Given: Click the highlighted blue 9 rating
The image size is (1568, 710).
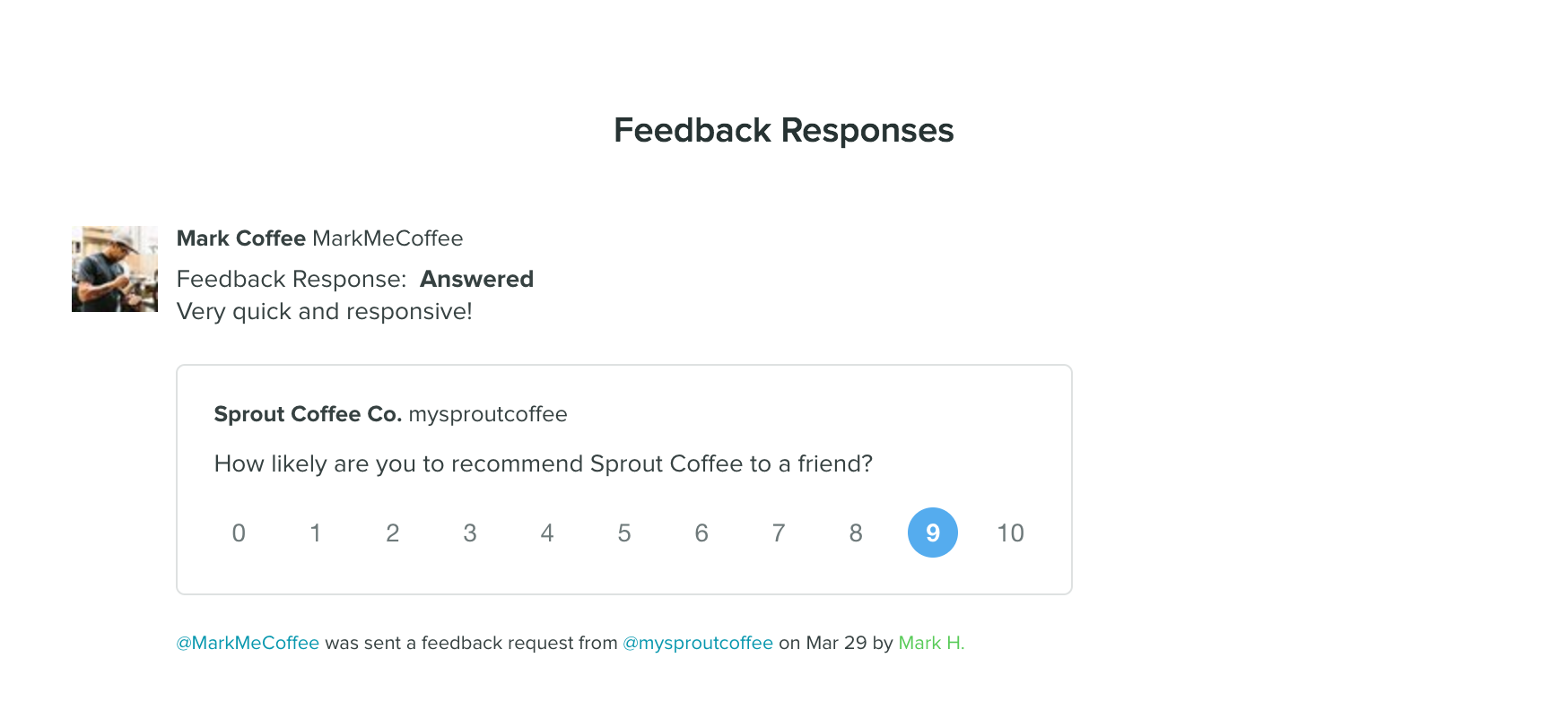Looking at the screenshot, I should point(933,532).
